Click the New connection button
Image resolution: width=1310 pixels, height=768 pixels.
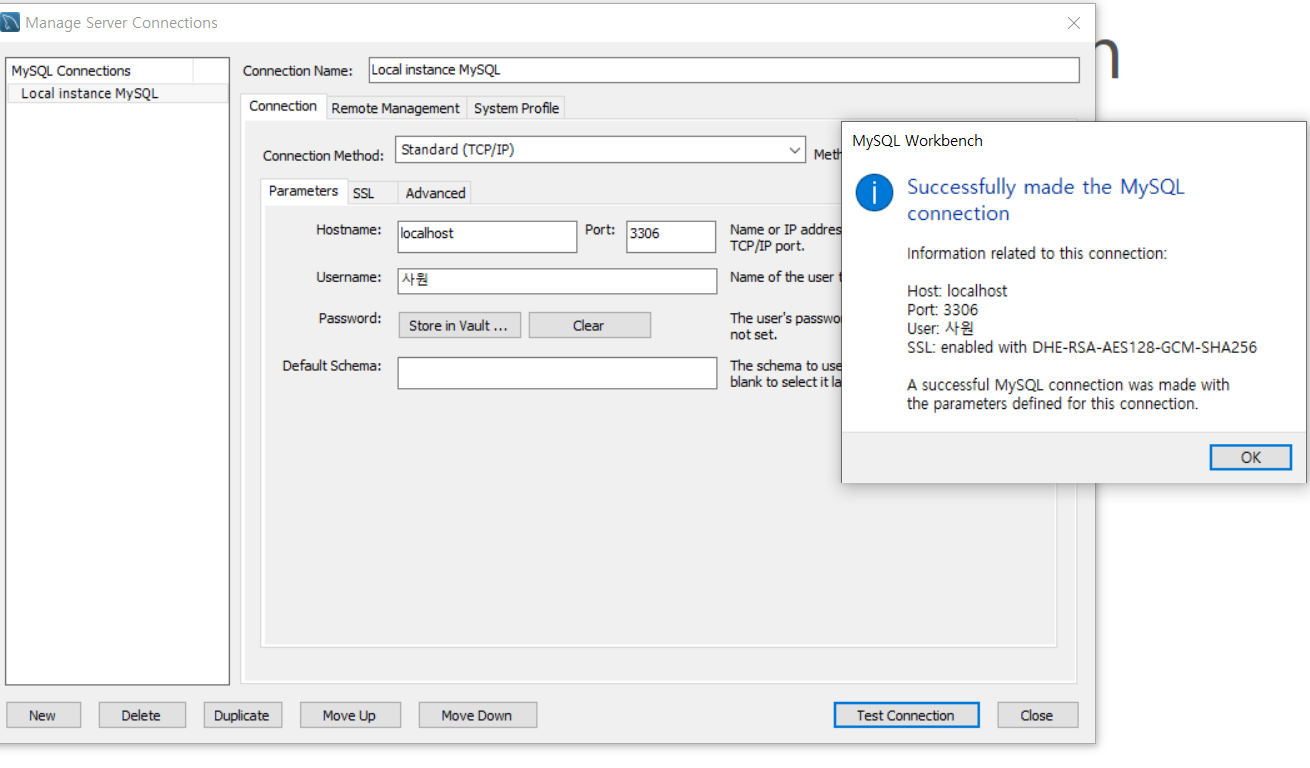point(42,715)
